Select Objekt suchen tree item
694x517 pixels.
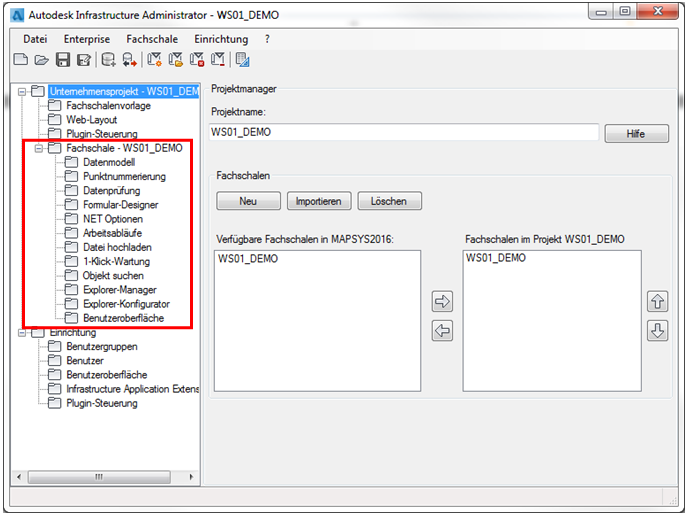coord(113,275)
